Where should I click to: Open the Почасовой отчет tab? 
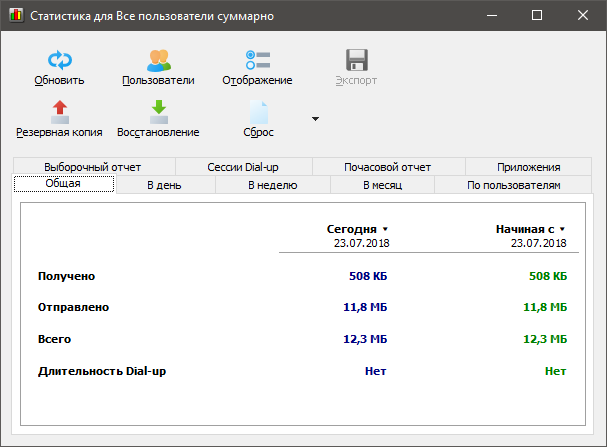tap(388, 167)
